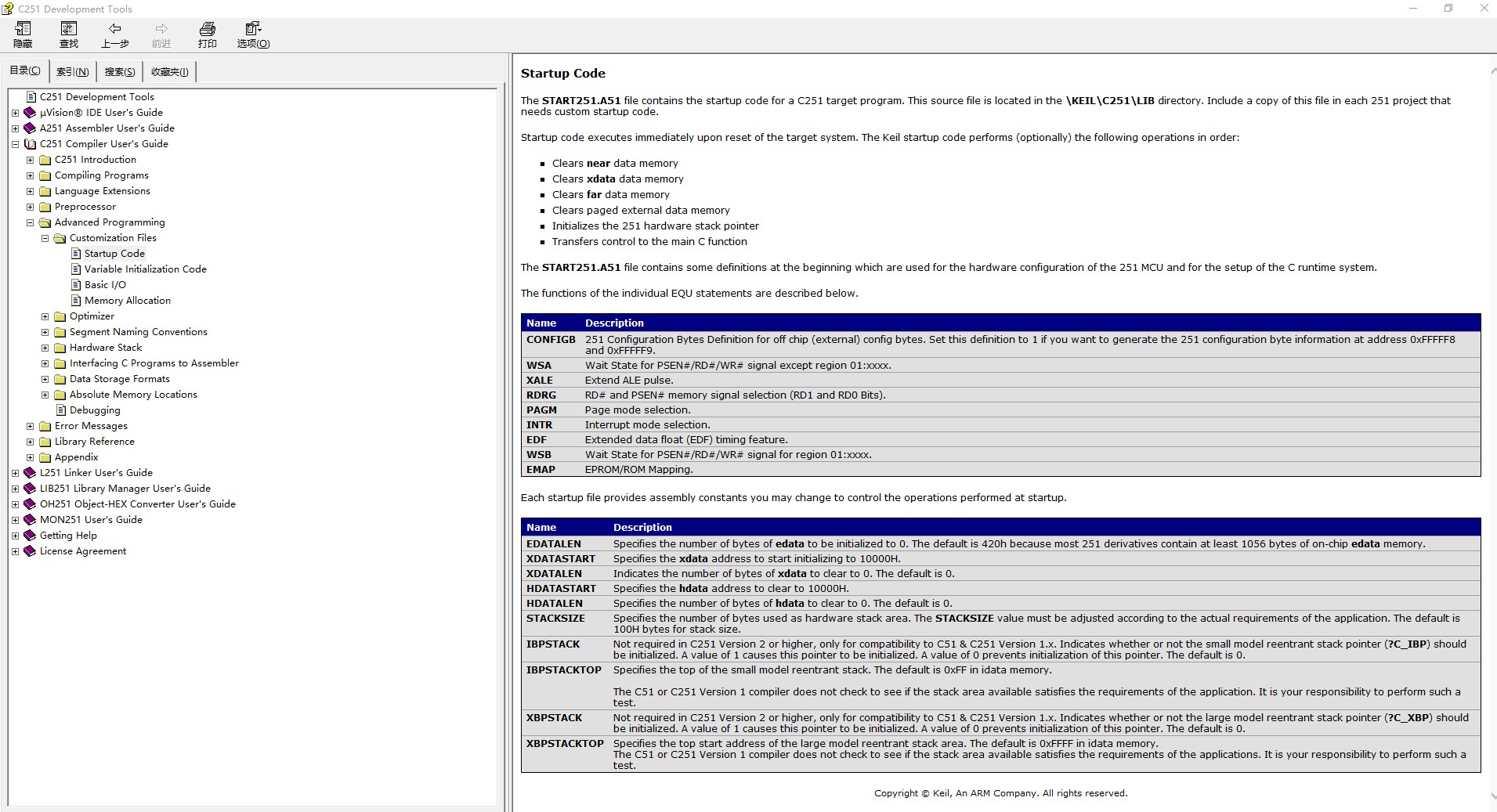The width and height of the screenshot is (1497, 812).
Task: Click the Library Reference folder icon
Action: [x=45, y=442]
